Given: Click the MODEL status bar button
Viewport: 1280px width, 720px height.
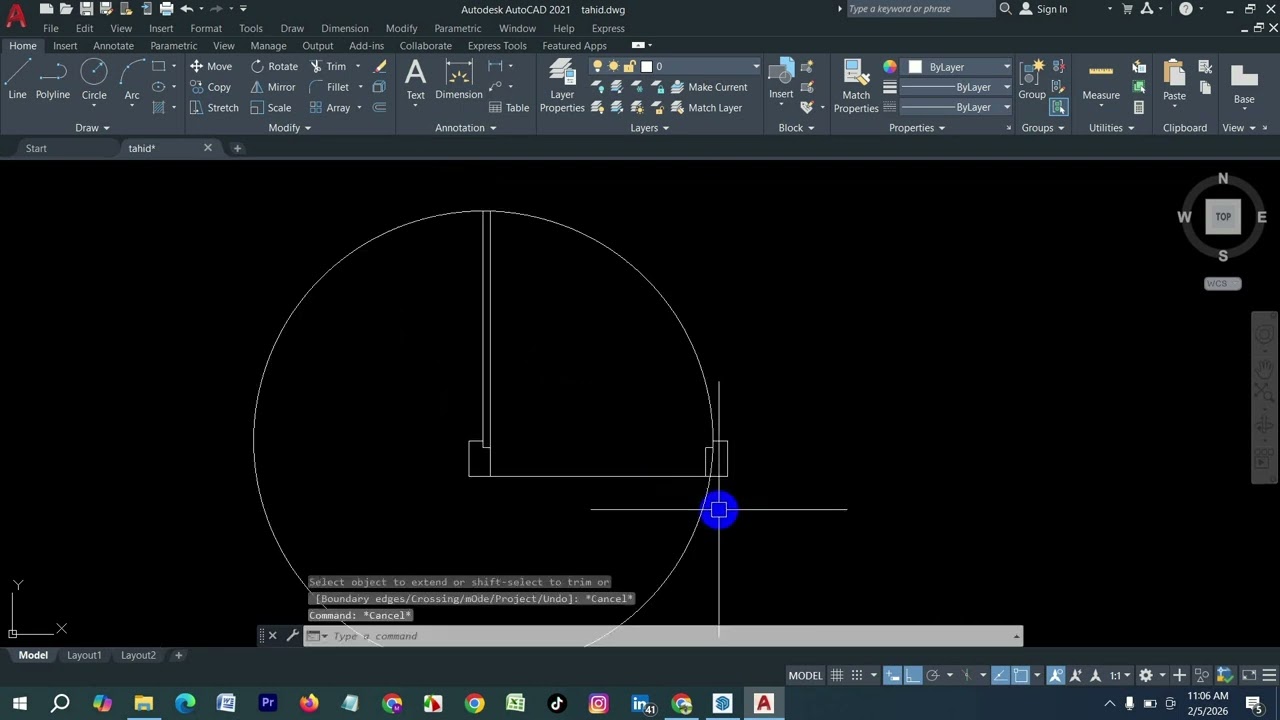Looking at the screenshot, I should pos(805,675).
